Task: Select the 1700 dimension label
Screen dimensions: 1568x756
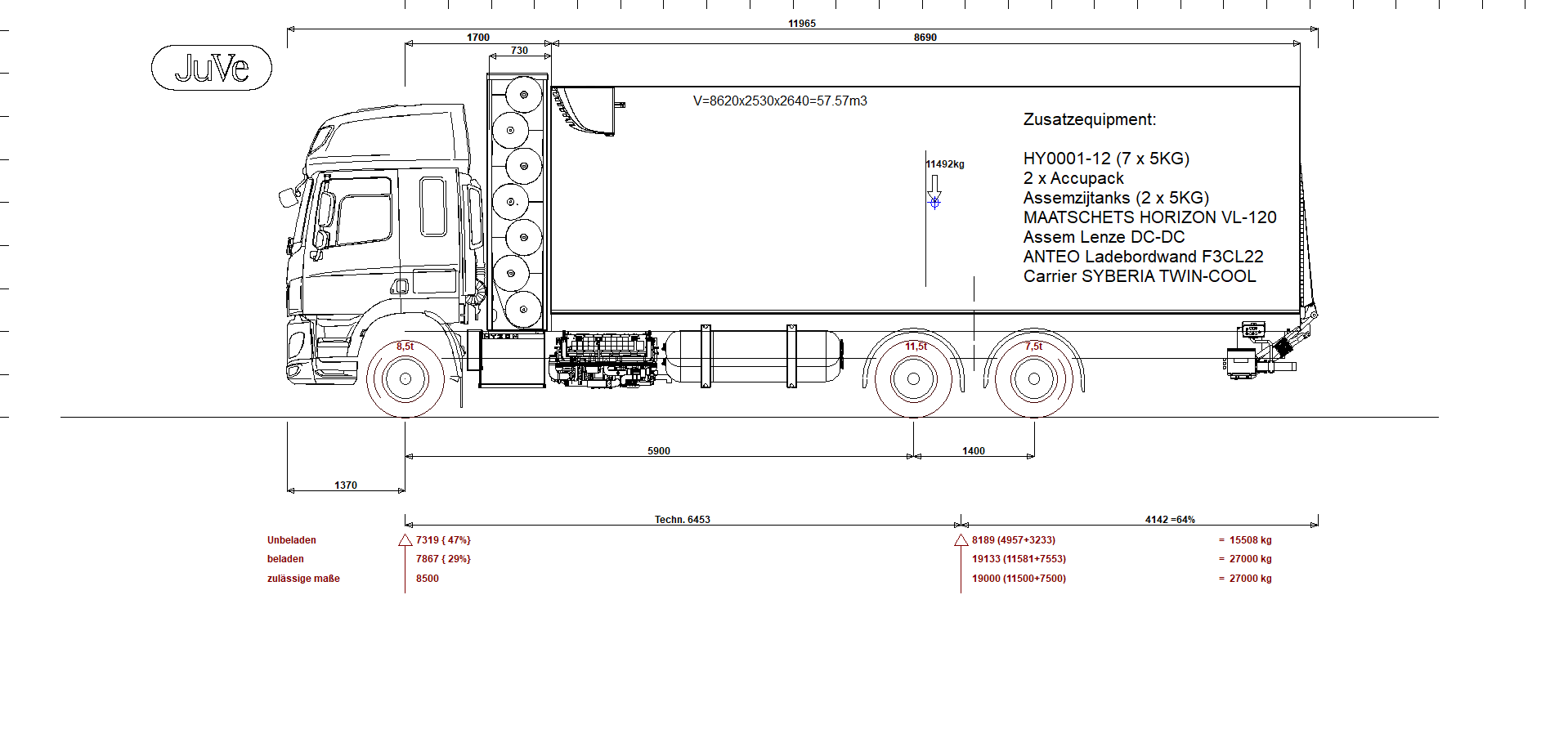Action: [x=478, y=38]
